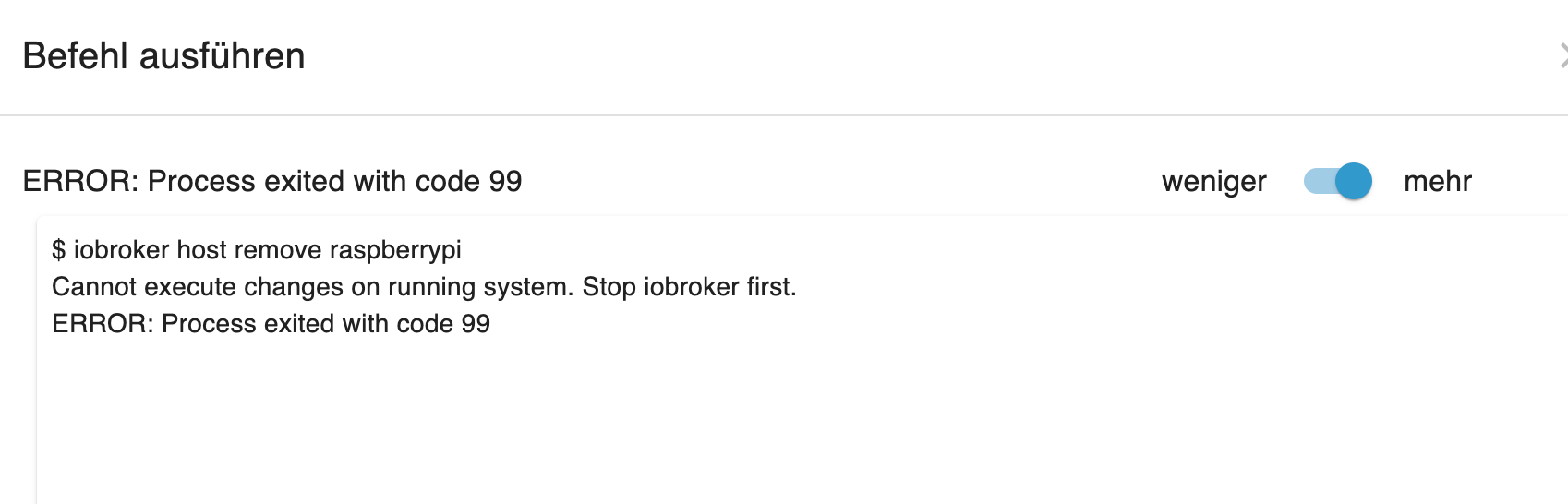This screenshot has height=504, width=1568.
Task: Click the dollar prompt symbol
Action: (59, 250)
